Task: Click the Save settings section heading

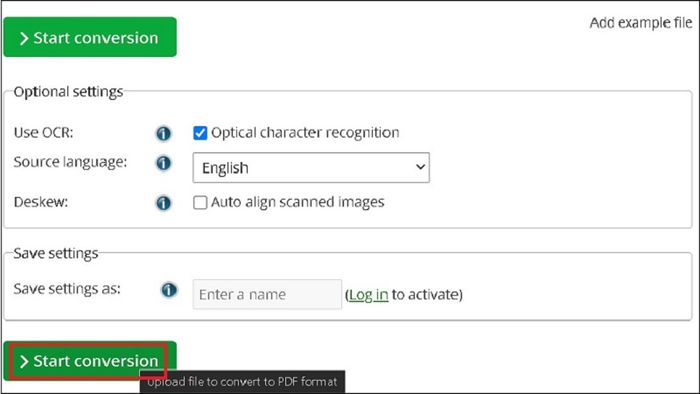Action: (x=56, y=253)
